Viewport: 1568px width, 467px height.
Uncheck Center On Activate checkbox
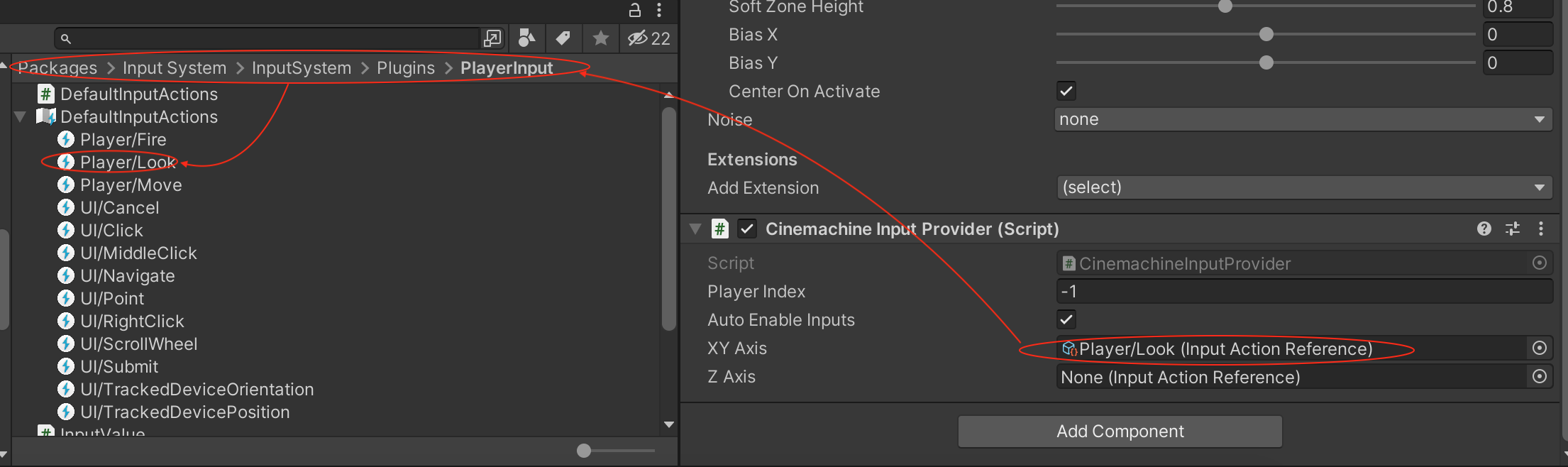coord(1066,91)
